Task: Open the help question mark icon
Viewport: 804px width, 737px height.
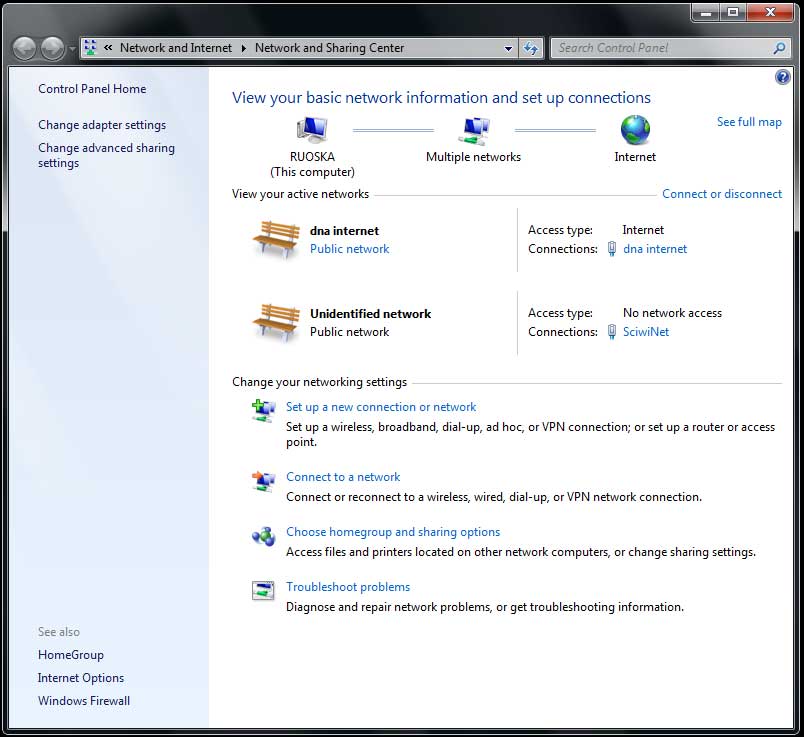Action: [x=783, y=77]
